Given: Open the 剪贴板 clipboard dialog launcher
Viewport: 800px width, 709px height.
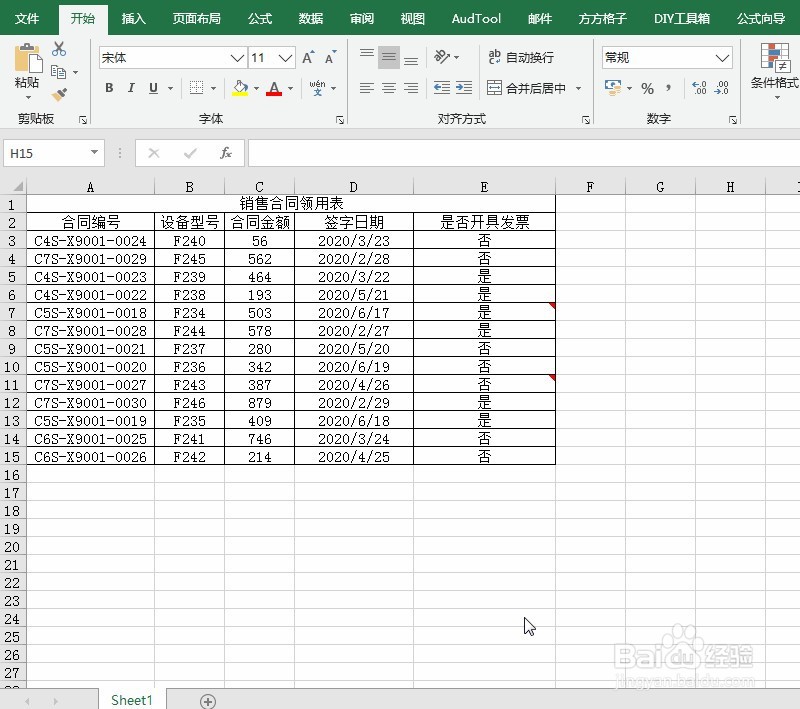Looking at the screenshot, I should (83, 120).
